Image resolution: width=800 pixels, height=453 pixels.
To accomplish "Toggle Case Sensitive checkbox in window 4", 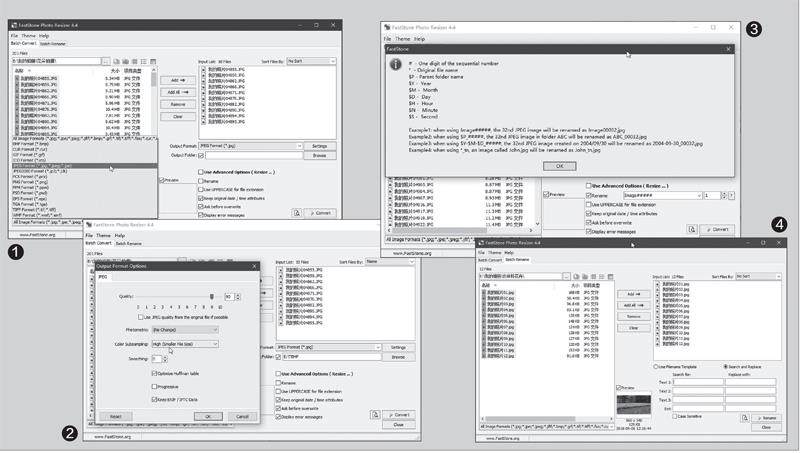I will (674, 416).
